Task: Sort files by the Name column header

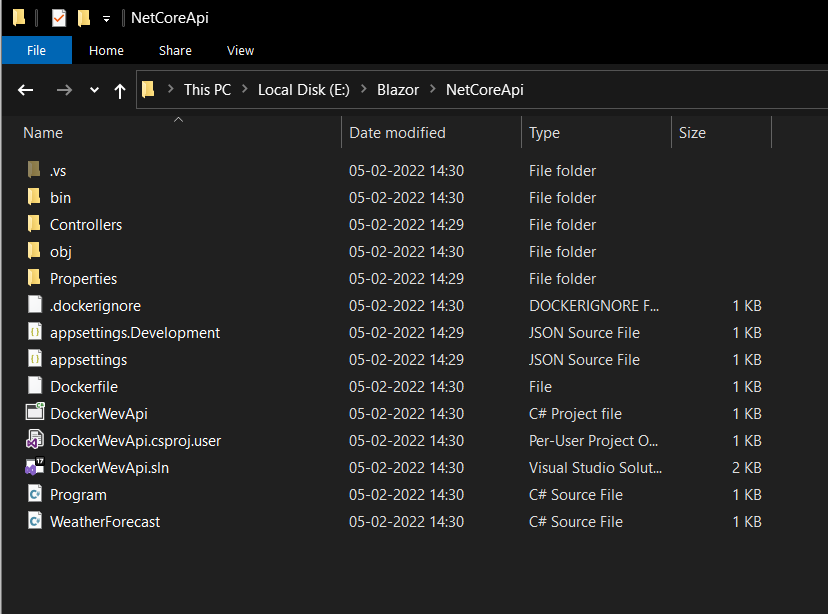Action: coord(43,133)
